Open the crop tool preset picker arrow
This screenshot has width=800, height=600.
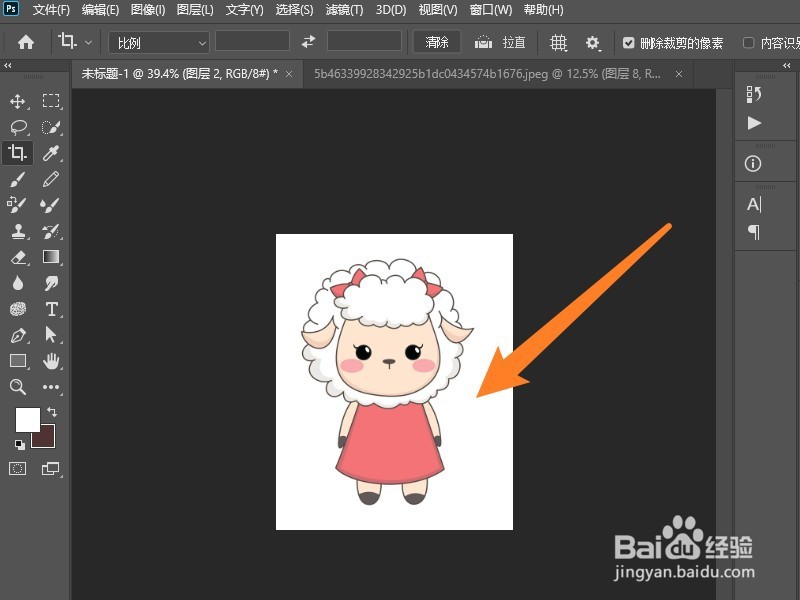88,42
